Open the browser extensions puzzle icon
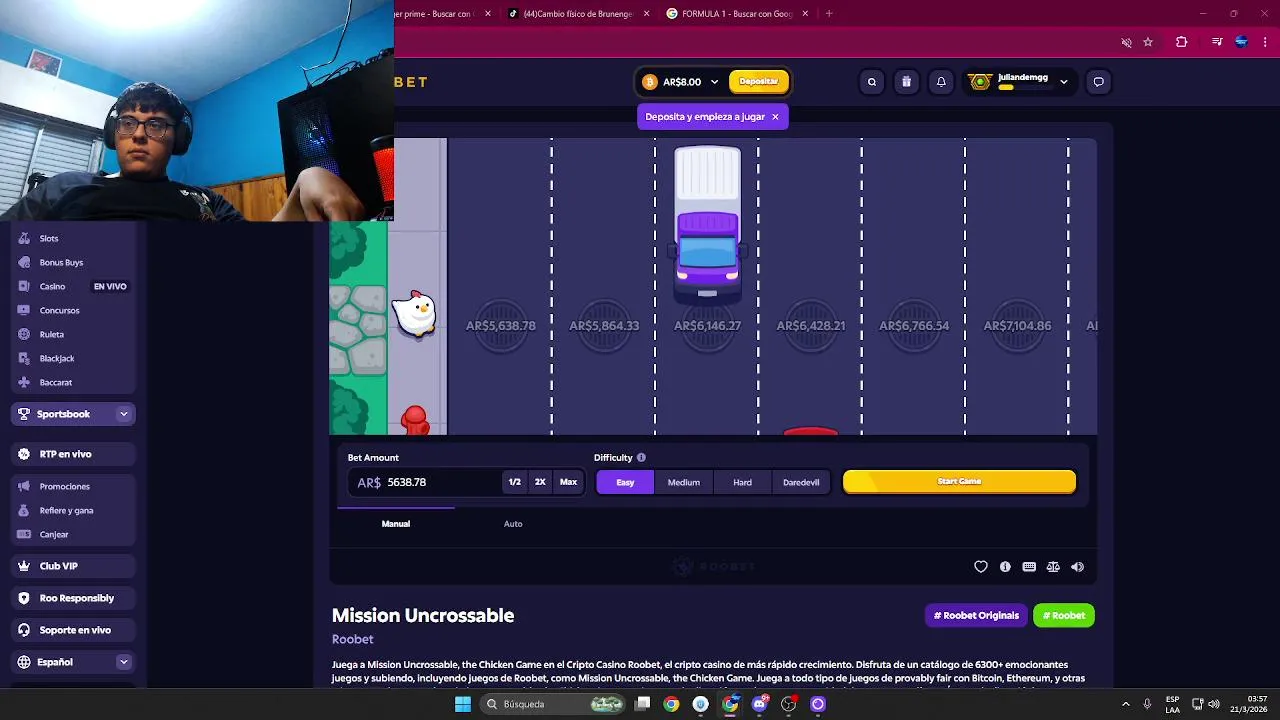 (1181, 42)
